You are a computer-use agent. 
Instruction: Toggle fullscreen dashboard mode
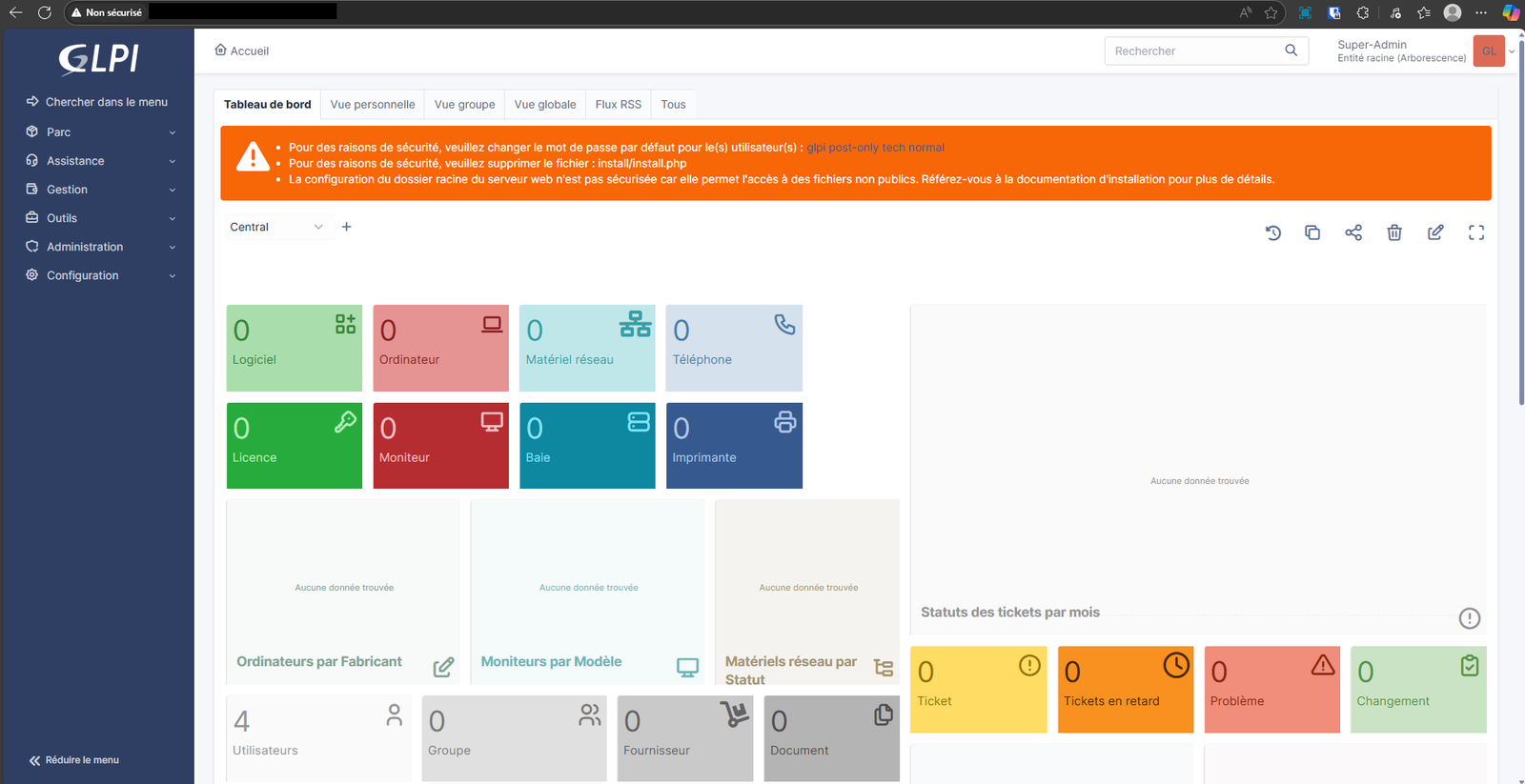[1476, 232]
